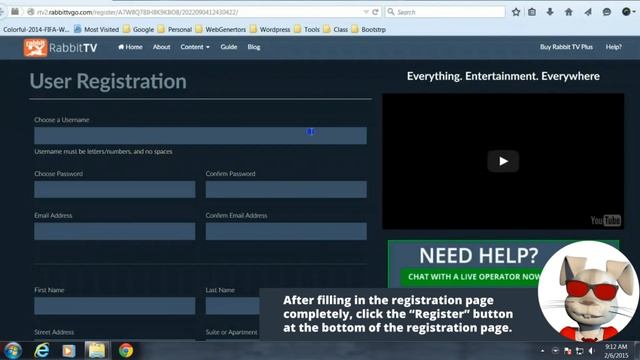This screenshot has height=360, width=640.
Task: Click the RabbitTV logo
Action: (60, 48)
